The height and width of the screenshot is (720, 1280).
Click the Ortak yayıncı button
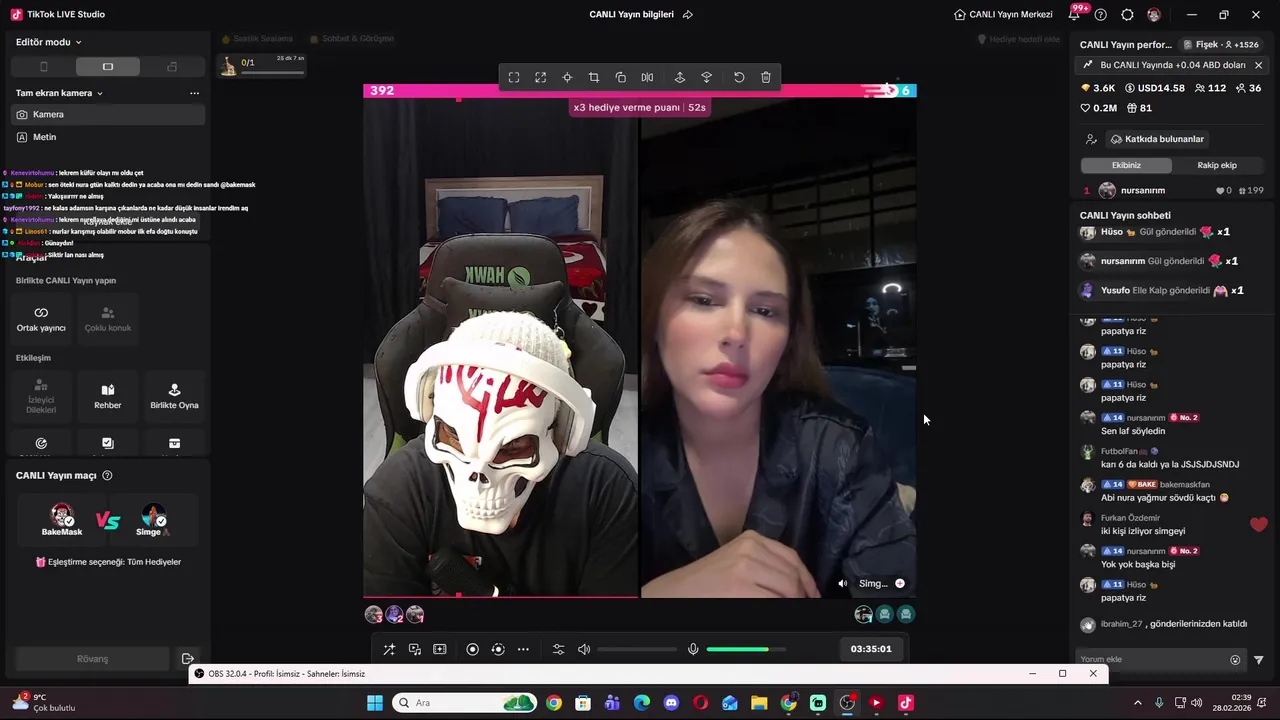point(41,319)
